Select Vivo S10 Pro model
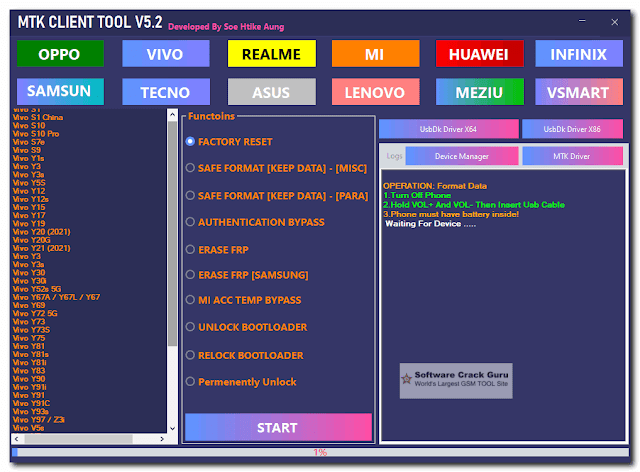This screenshot has height=472, width=640. [x=36, y=134]
